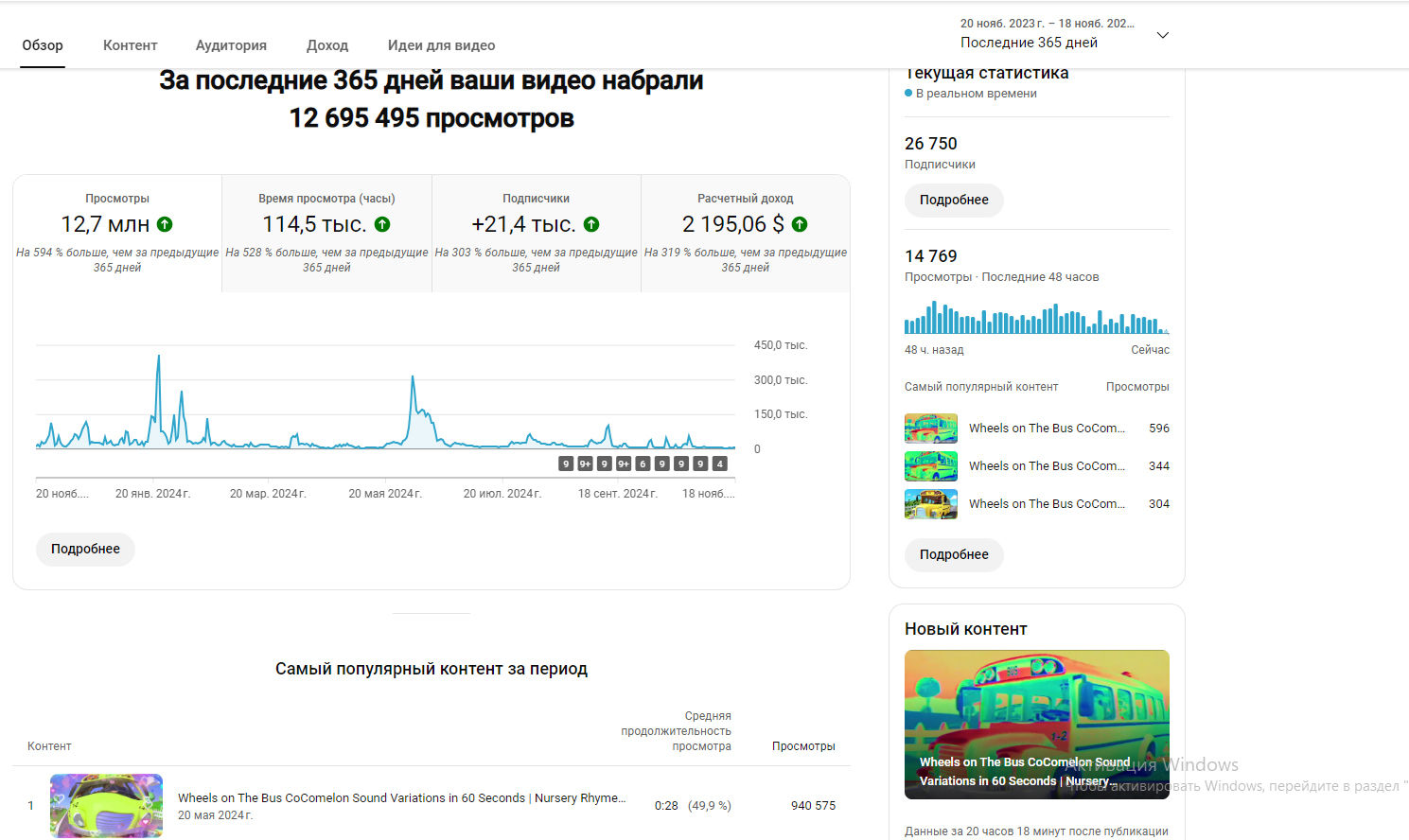Screen dimensions: 1409x840
Task: Click the 0:28 (49,9 %) average duration value
Action: [x=693, y=806]
